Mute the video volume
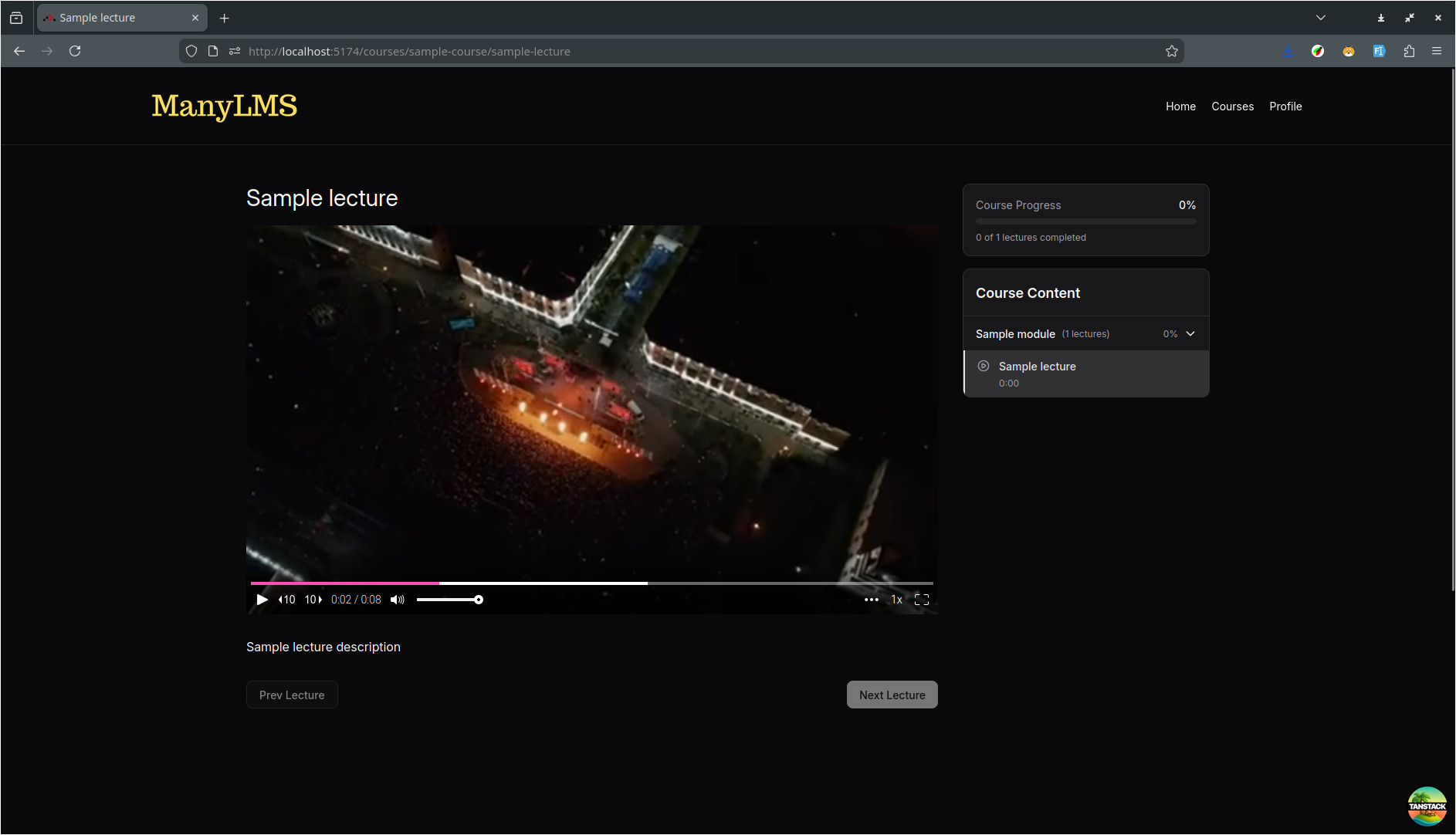The height and width of the screenshot is (835, 1456). pyautogui.click(x=397, y=600)
